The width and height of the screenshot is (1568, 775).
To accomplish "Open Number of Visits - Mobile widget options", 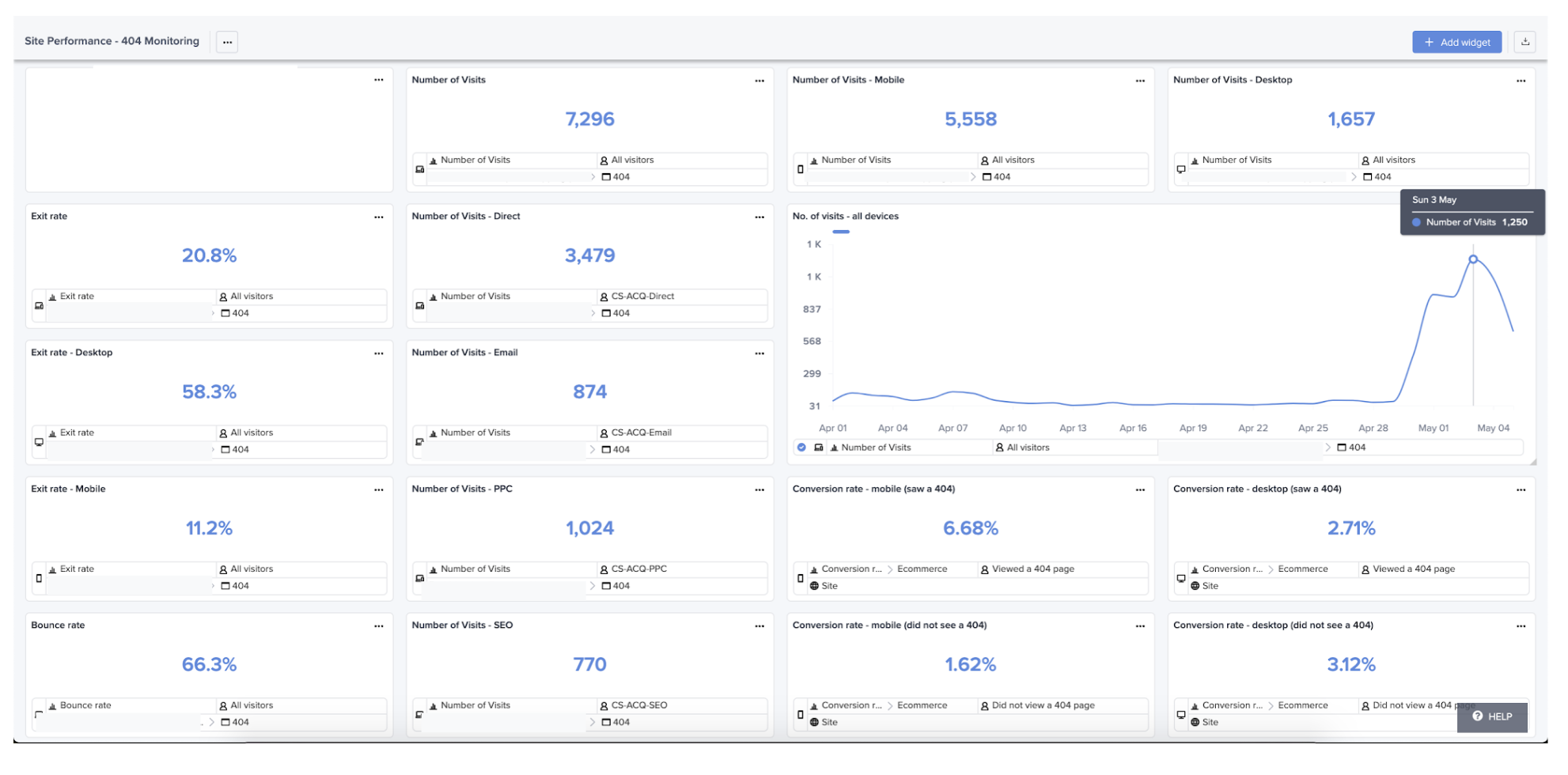I will pos(1140,81).
